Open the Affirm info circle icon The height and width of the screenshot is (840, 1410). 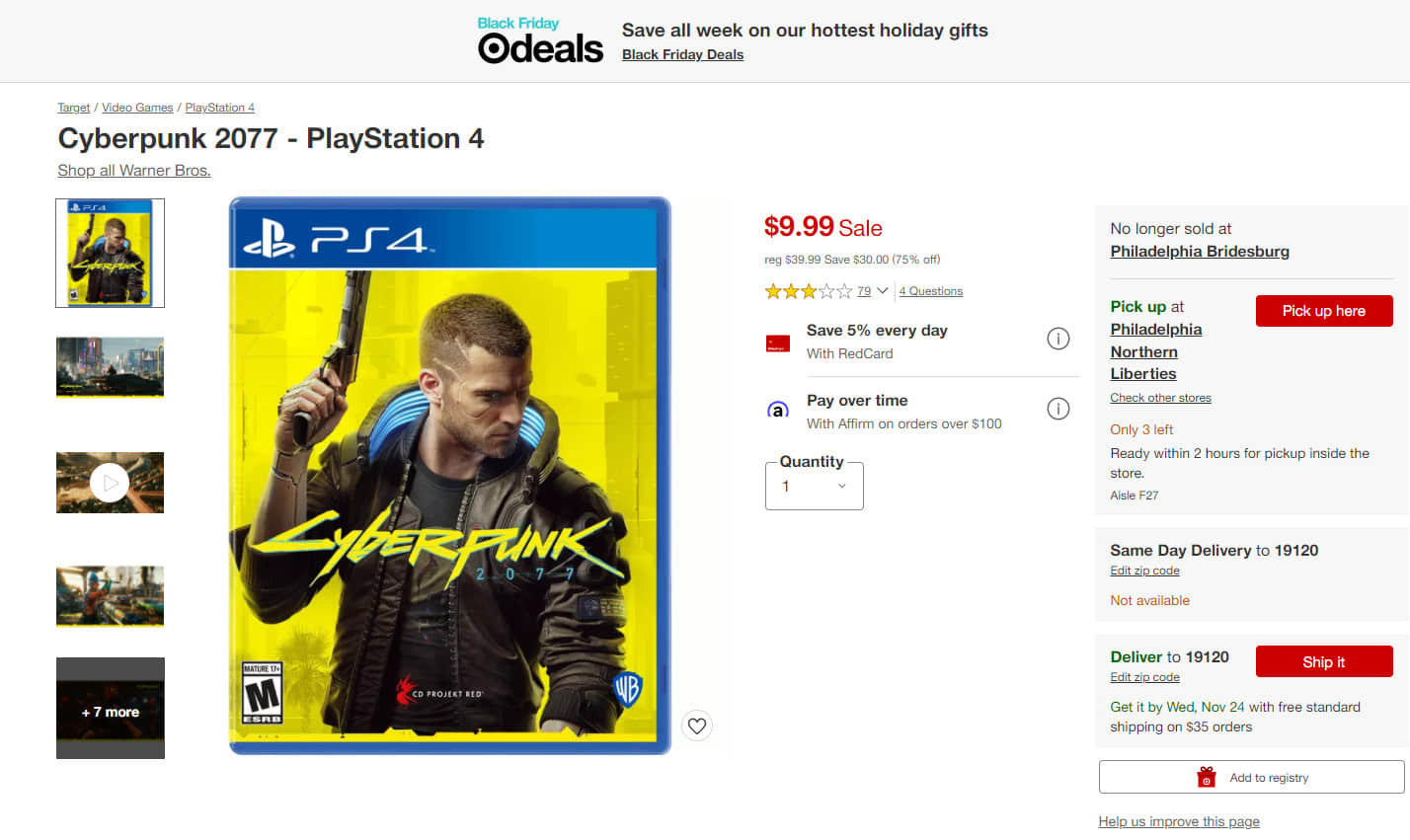pyautogui.click(x=1057, y=409)
